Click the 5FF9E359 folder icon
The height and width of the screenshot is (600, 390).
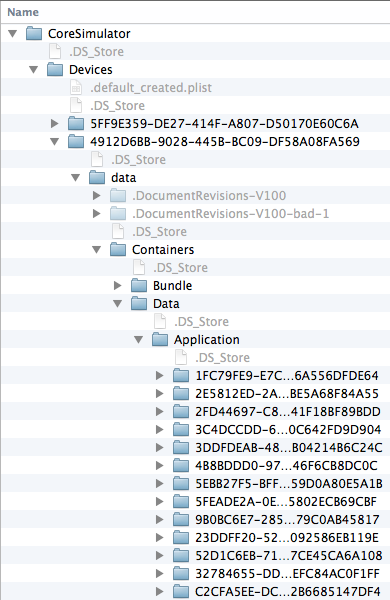pyautogui.click(x=76, y=124)
